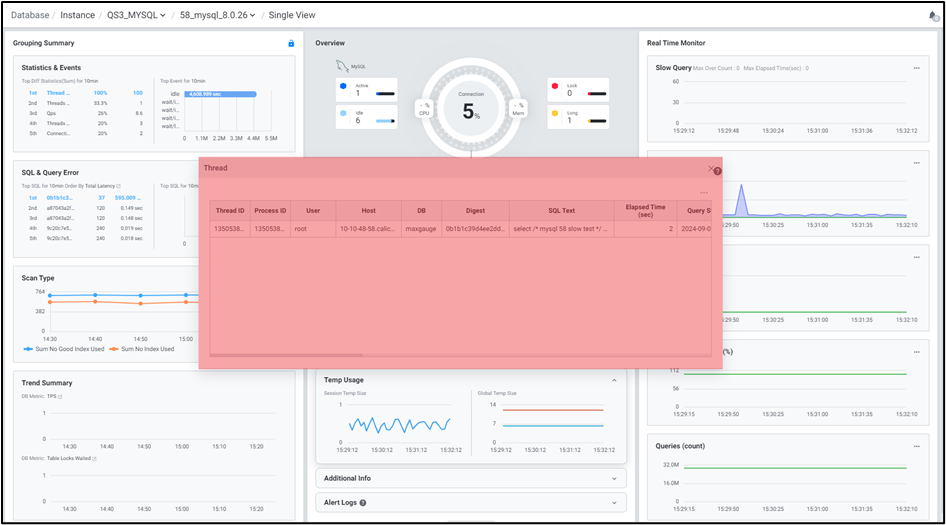Image resolution: width=946 pixels, height=525 pixels.
Task: Click the external link icon beside TPS
Action: click(x=60, y=397)
